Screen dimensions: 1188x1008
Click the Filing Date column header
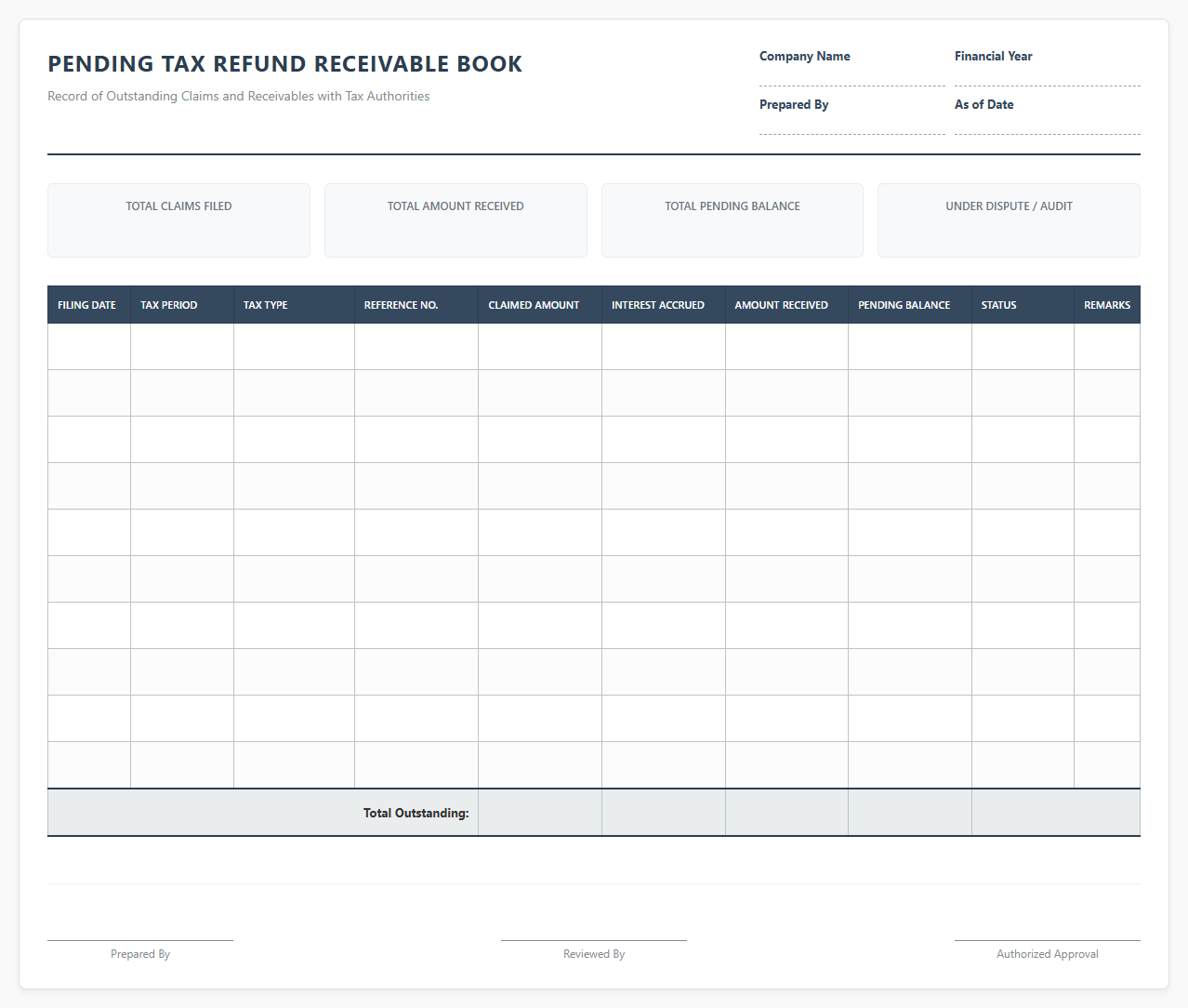pos(89,305)
